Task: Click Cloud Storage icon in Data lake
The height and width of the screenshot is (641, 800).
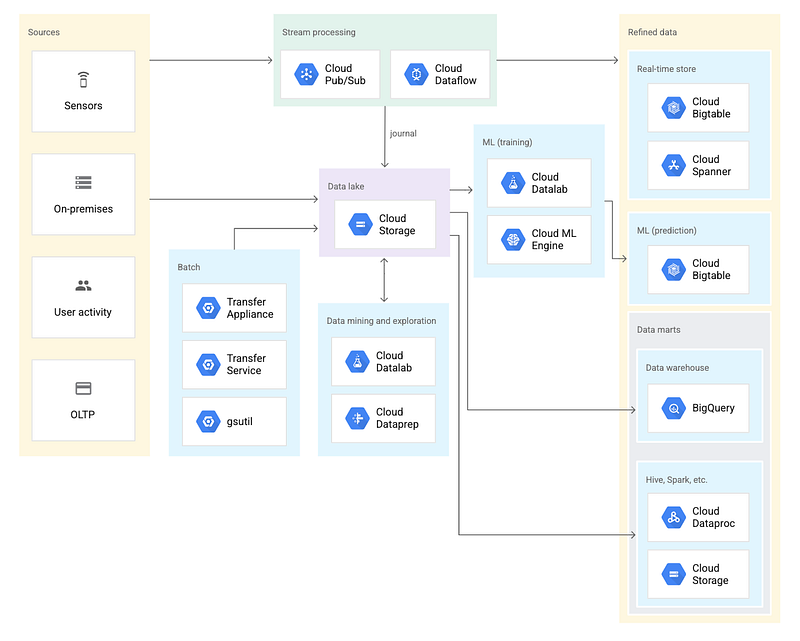Action: coord(360,225)
